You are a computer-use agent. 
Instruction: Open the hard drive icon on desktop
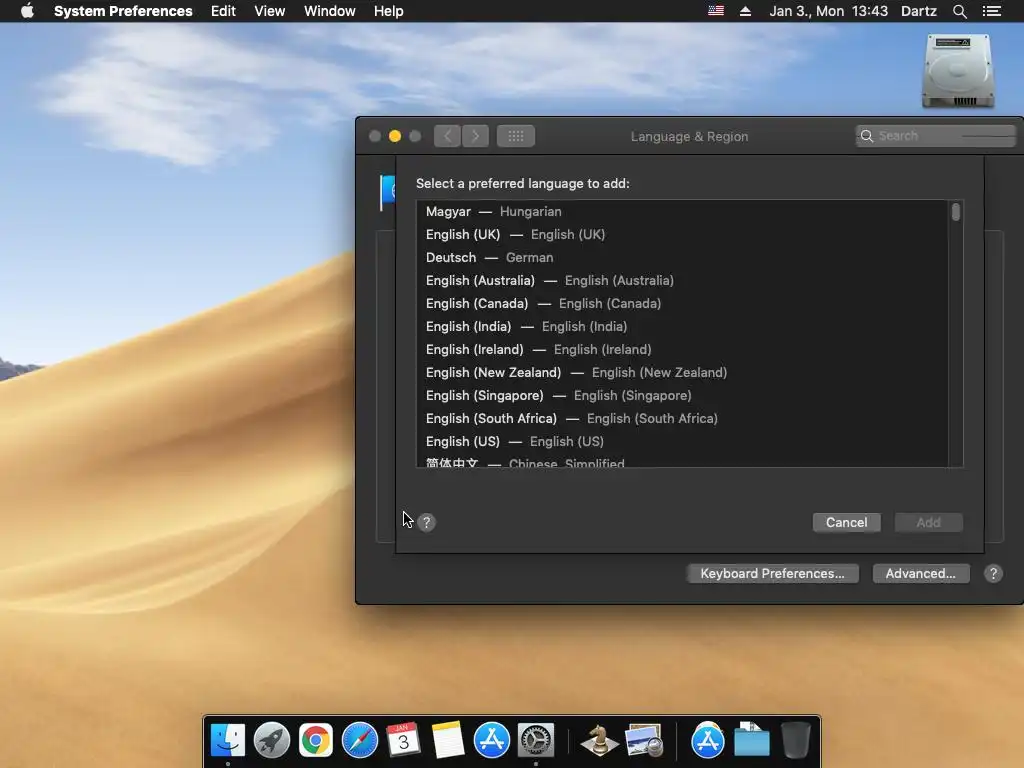(958, 71)
